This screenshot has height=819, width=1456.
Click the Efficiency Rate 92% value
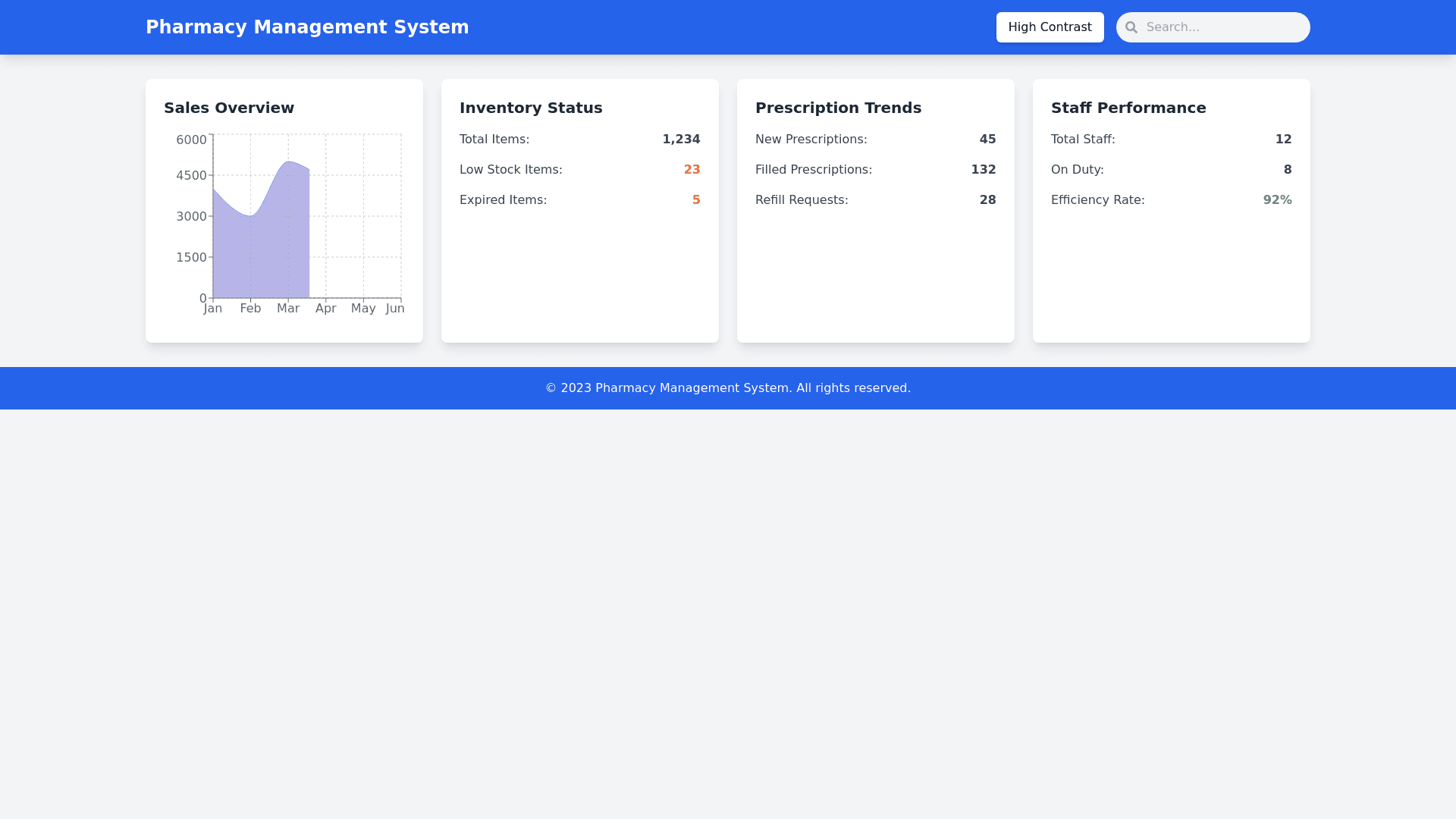[1277, 199]
